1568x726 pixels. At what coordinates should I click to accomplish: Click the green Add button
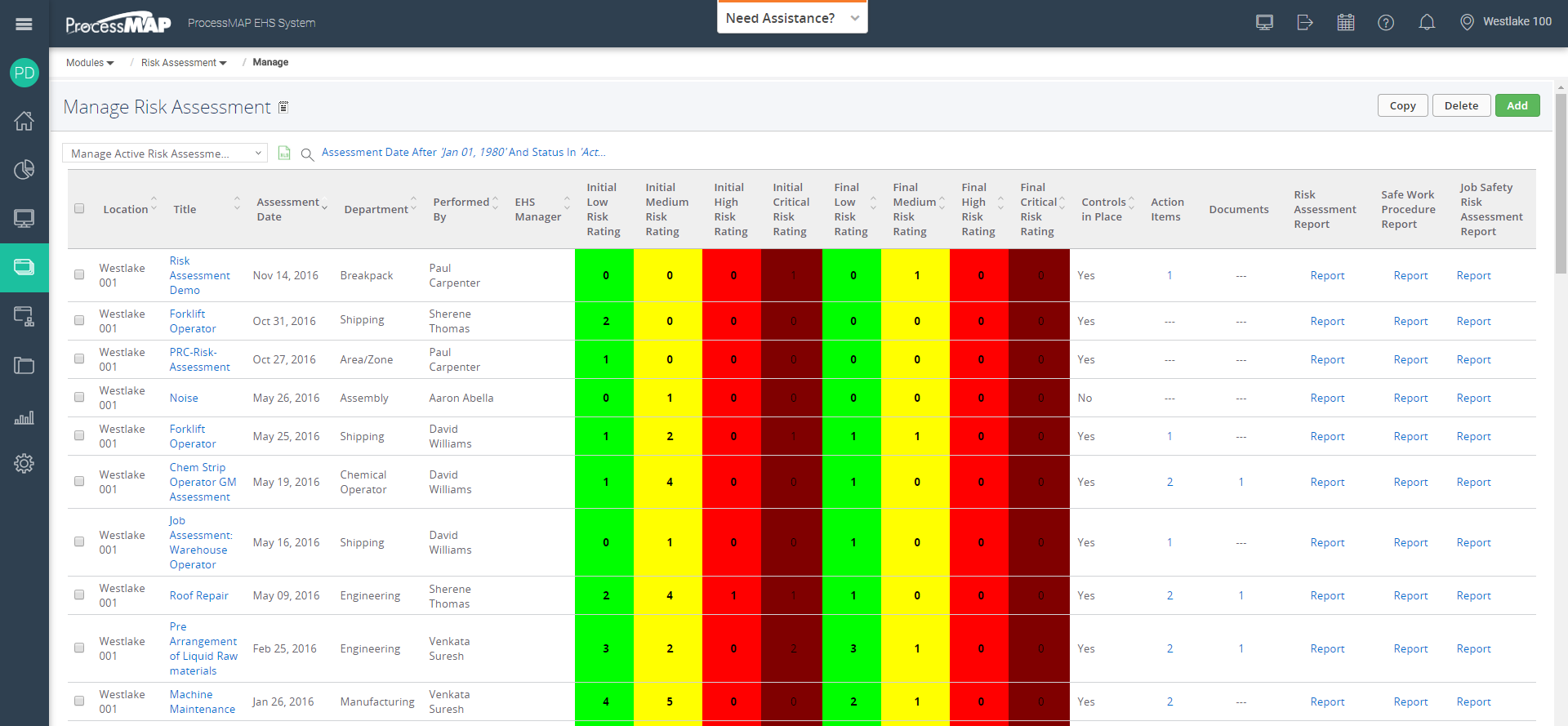click(x=1517, y=105)
